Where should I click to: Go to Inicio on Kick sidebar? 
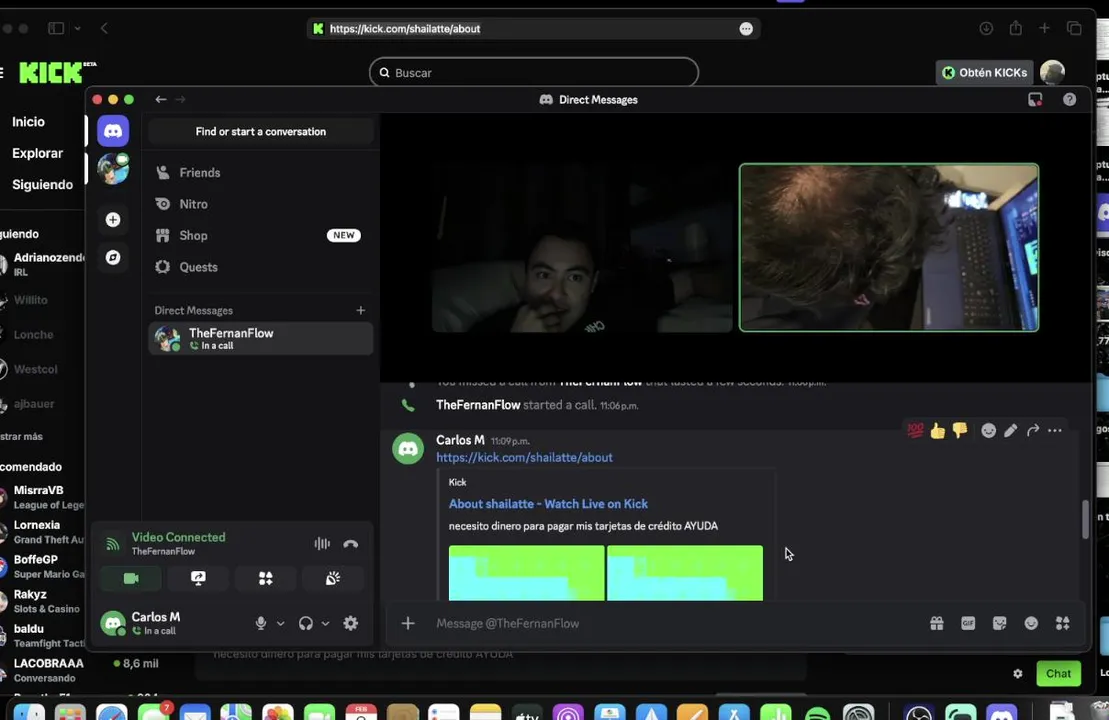point(28,122)
